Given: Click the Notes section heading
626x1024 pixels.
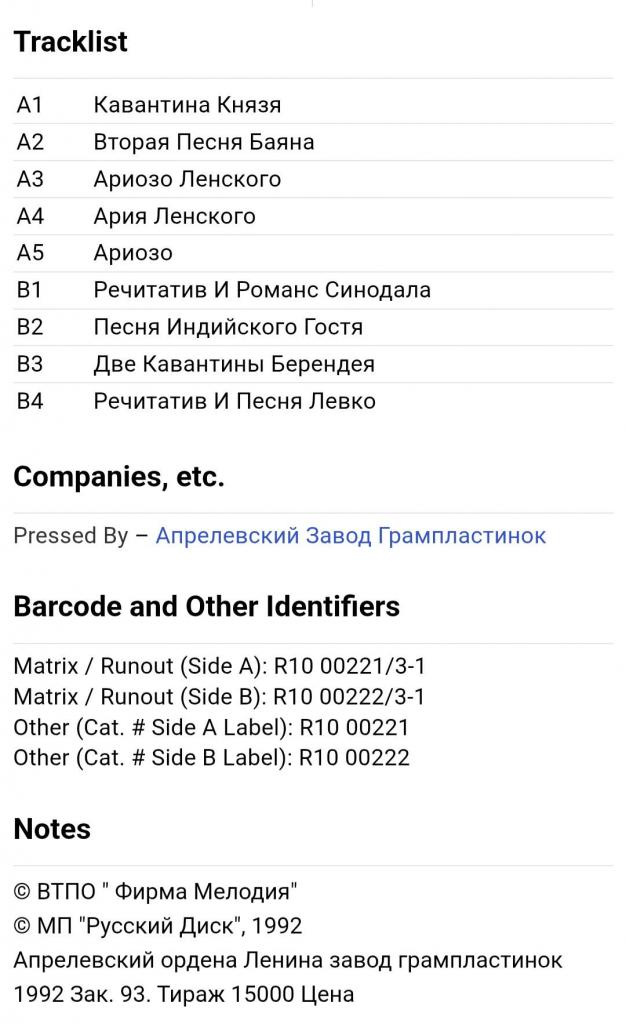Looking at the screenshot, I should click(x=52, y=829).
